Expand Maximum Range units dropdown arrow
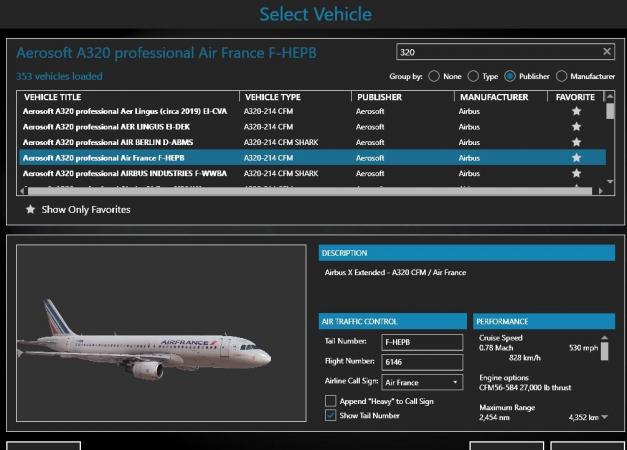This screenshot has width=627, height=450. pyautogui.click(x=605, y=418)
